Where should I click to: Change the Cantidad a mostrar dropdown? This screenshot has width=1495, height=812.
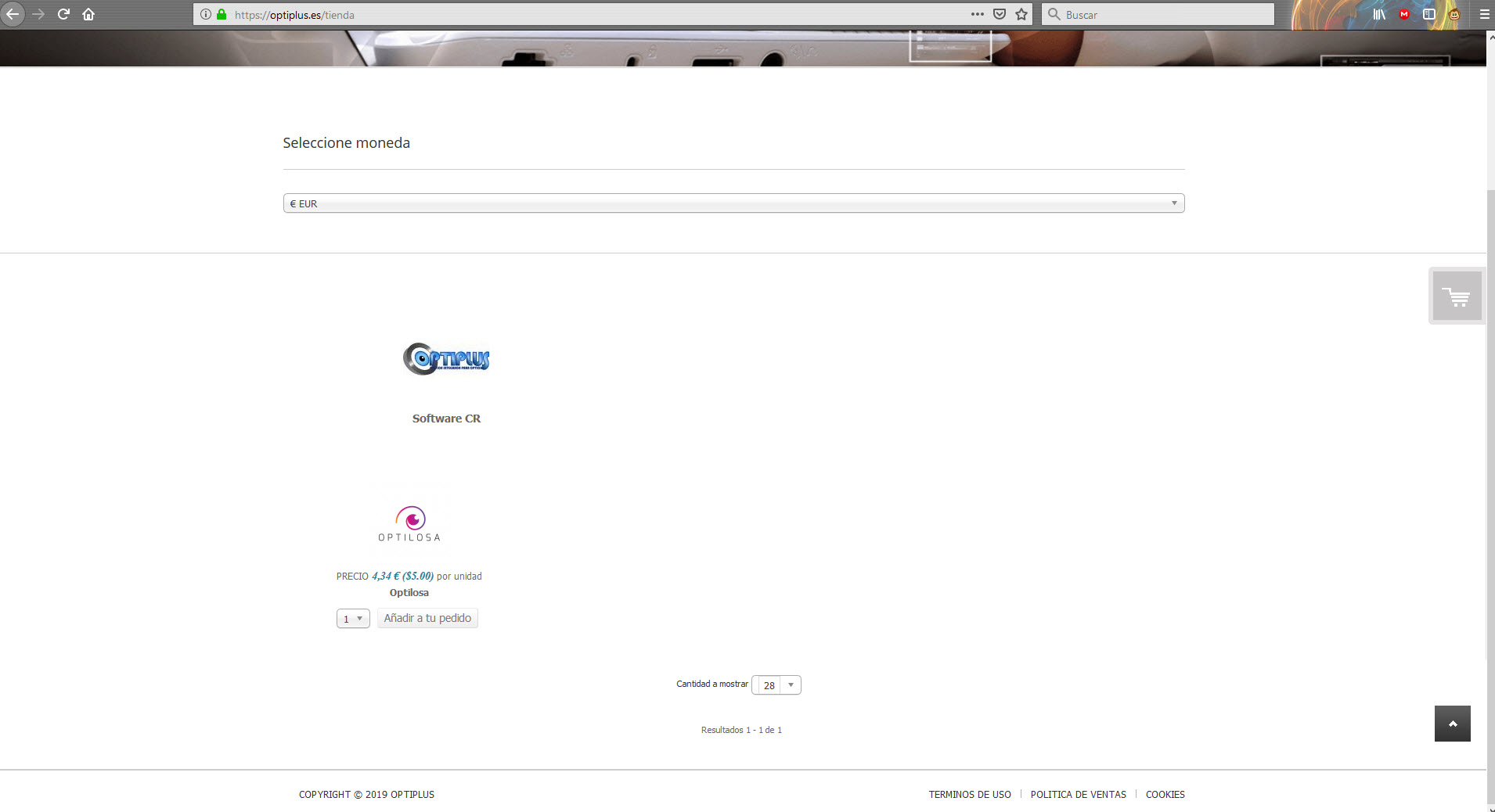click(776, 685)
